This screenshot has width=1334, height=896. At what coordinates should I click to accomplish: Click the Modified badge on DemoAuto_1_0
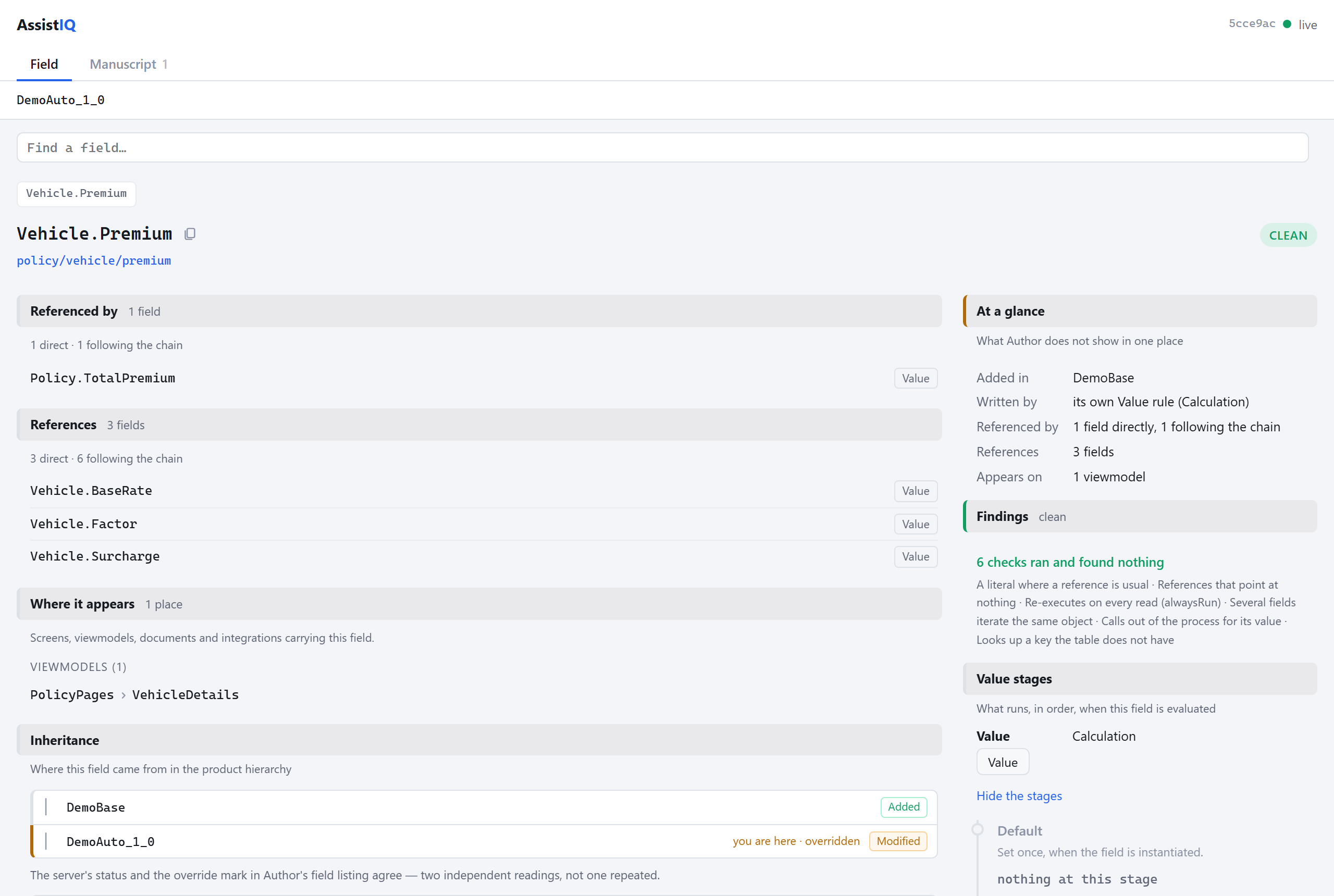pyautogui.click(x=898, y=841)
